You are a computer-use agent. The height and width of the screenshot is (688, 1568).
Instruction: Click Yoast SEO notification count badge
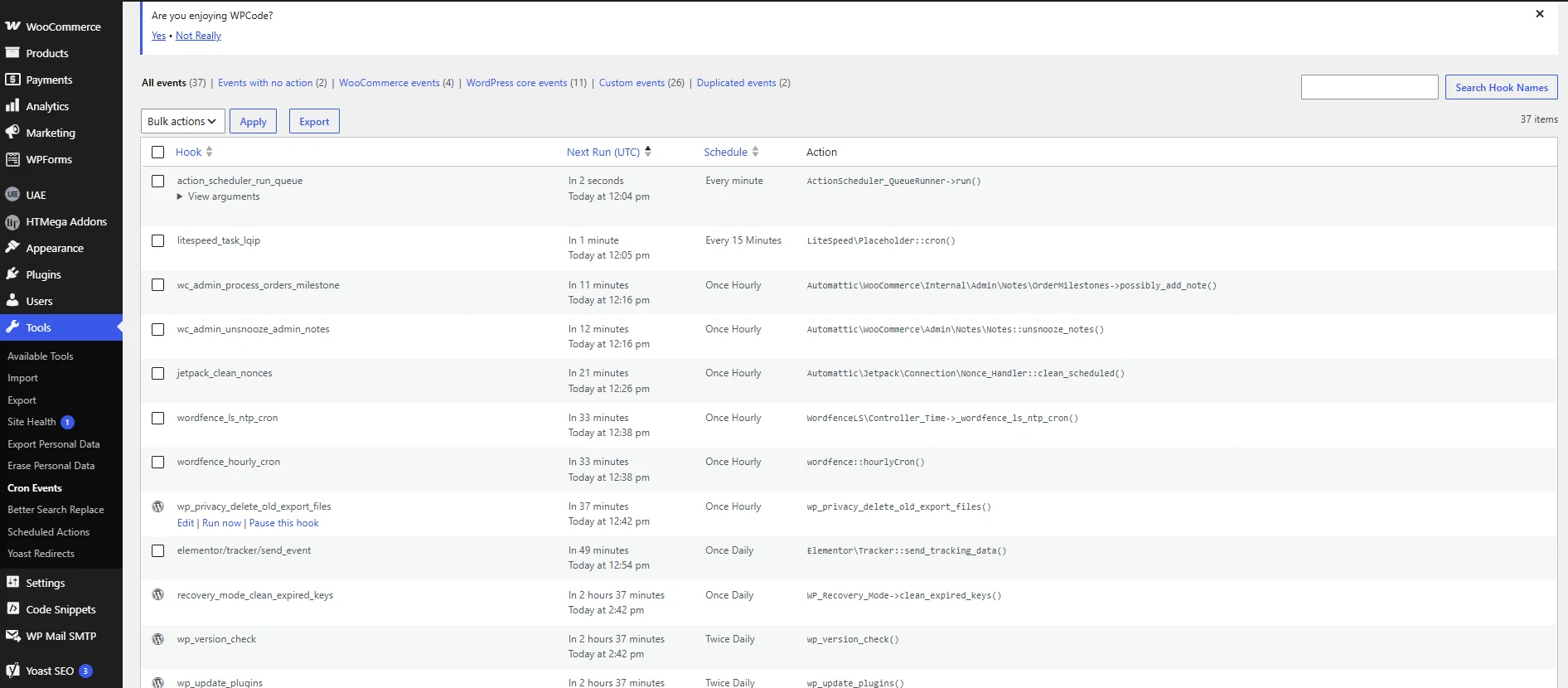85,671
